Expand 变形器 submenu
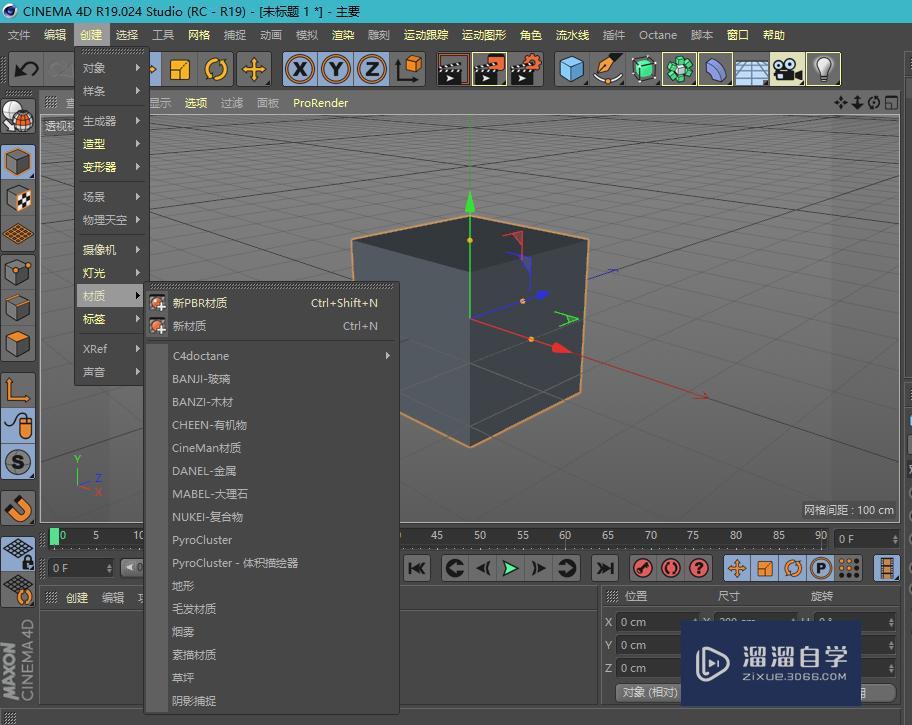The image size is (912, 725). point(111,167)
